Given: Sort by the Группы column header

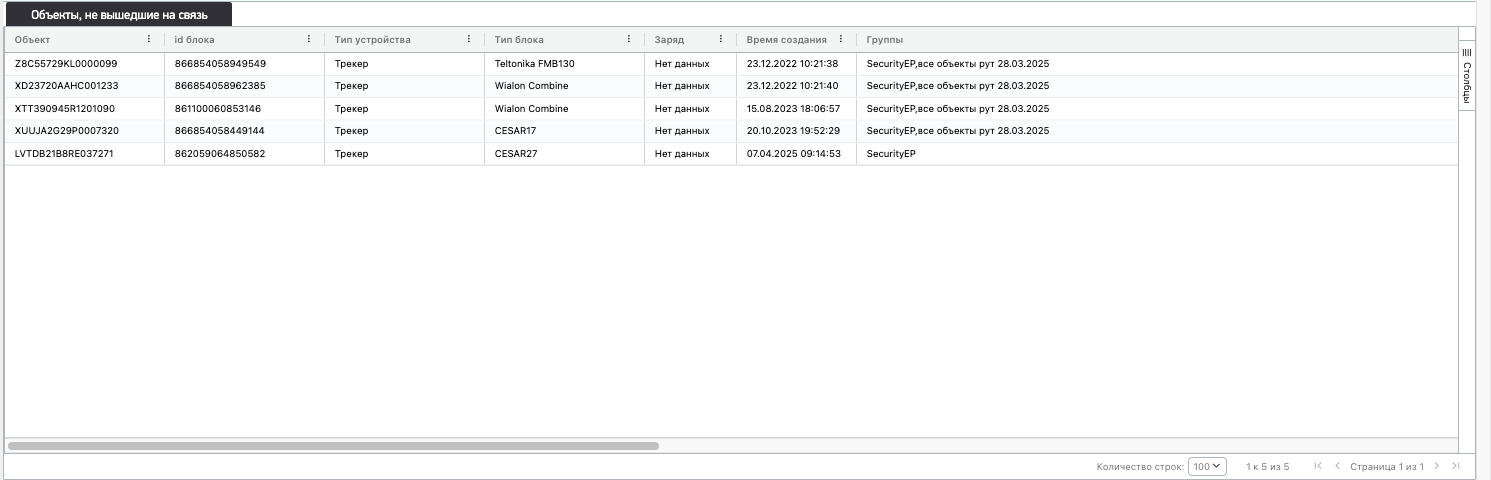Looking at the screenshot, I should [885, 40].
